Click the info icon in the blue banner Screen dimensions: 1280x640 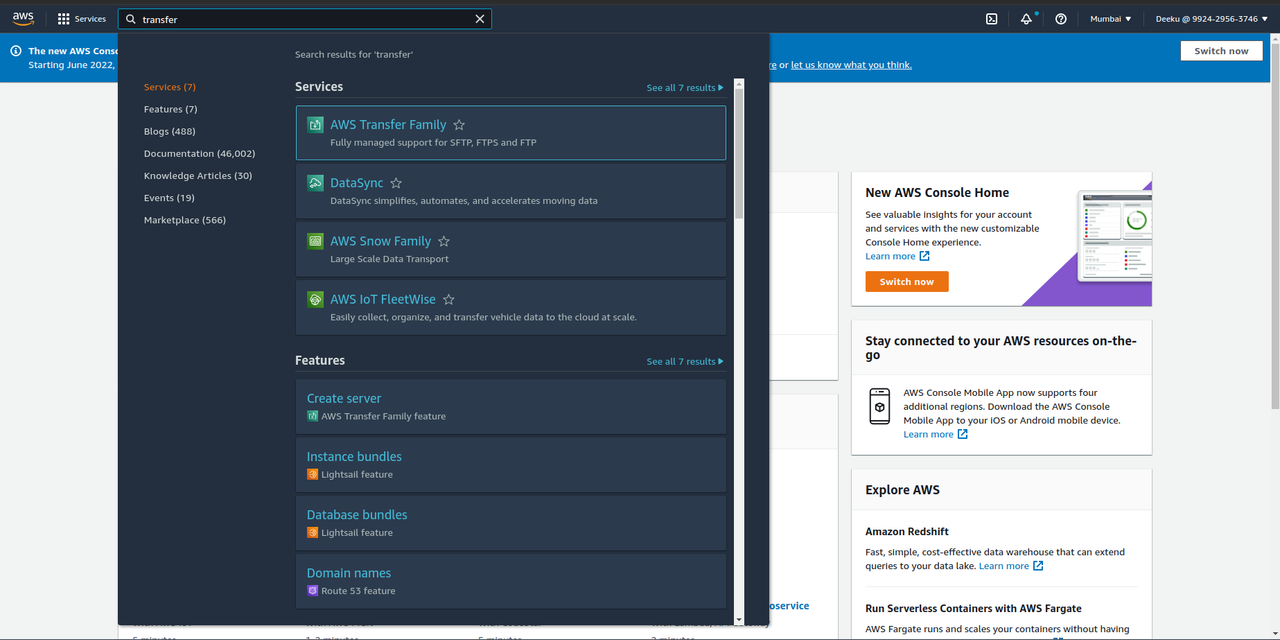(x=16, y=51)
